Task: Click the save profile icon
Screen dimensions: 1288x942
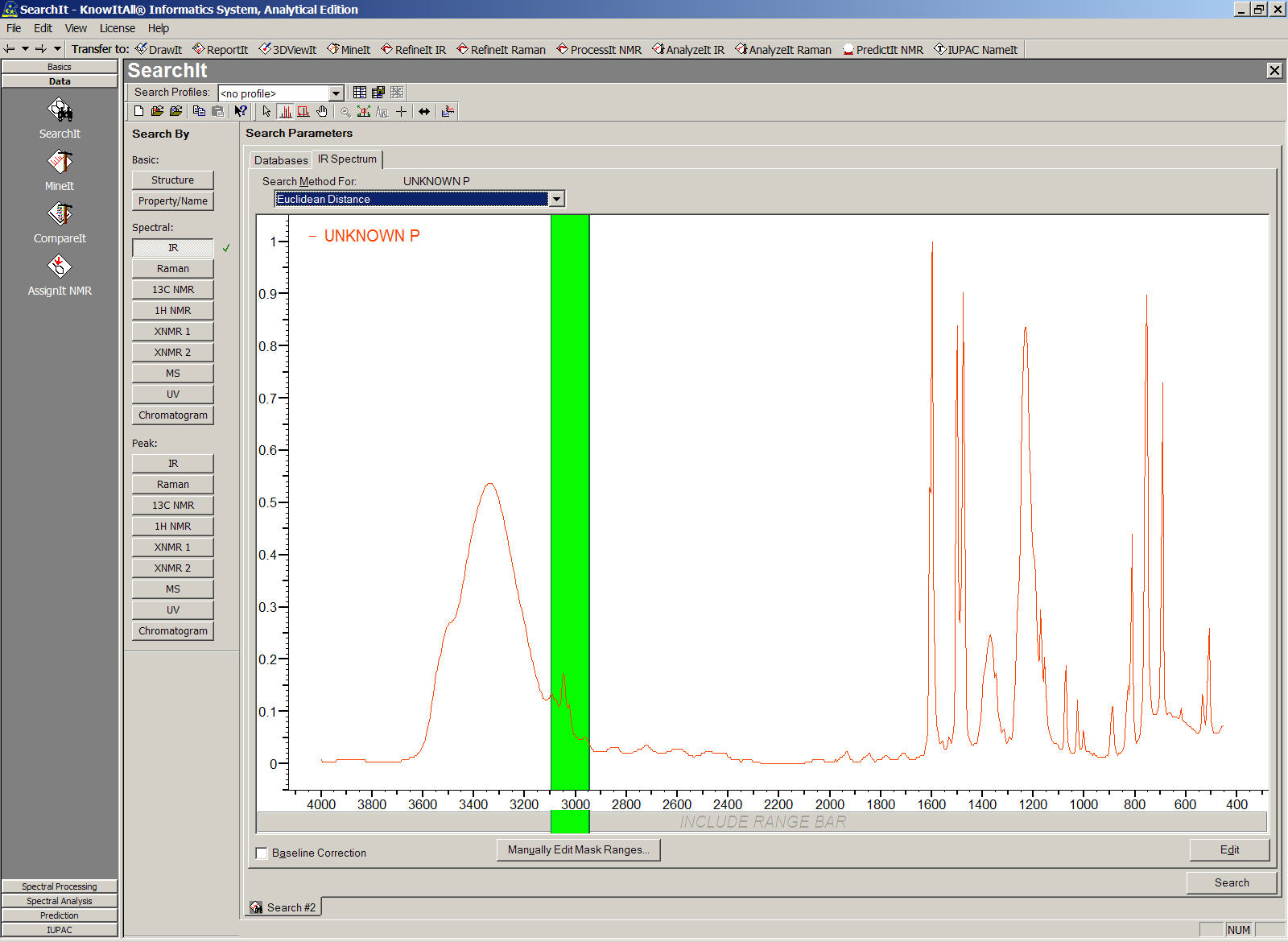Action: (378, 93)
